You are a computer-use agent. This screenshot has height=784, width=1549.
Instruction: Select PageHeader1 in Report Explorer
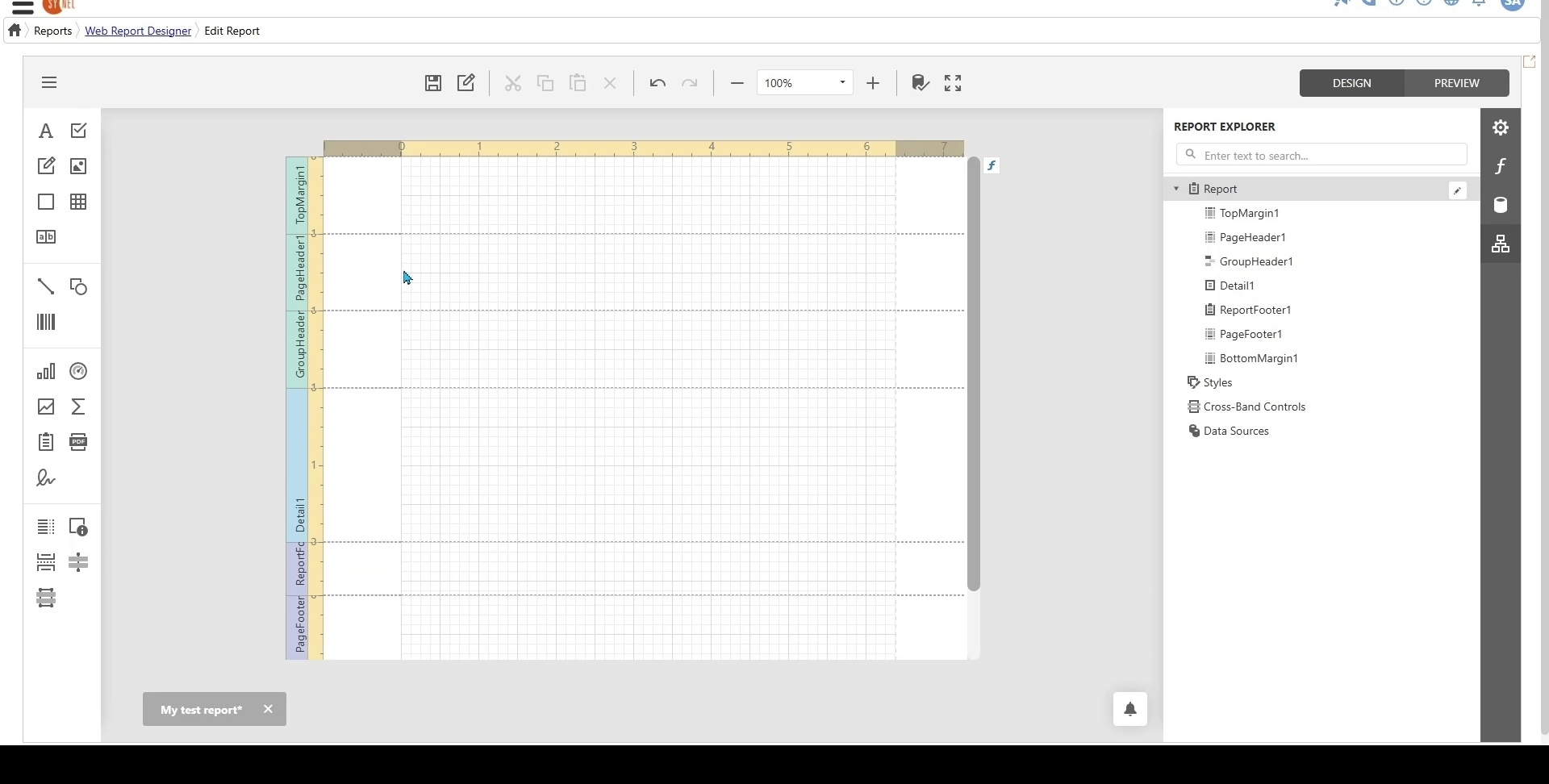click(x=1252, y=237)
